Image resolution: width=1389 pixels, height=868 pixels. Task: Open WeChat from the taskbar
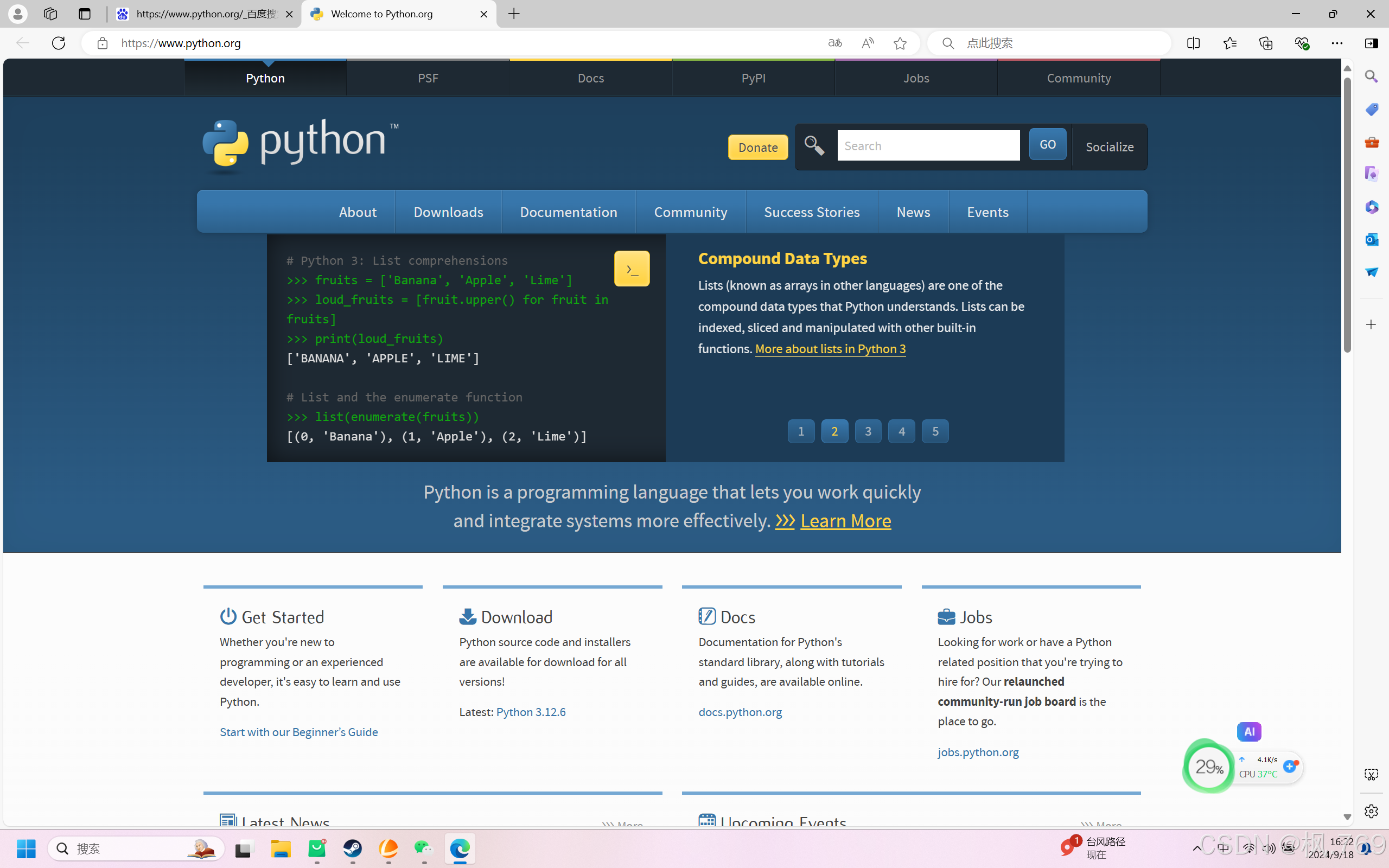(423, 848)
